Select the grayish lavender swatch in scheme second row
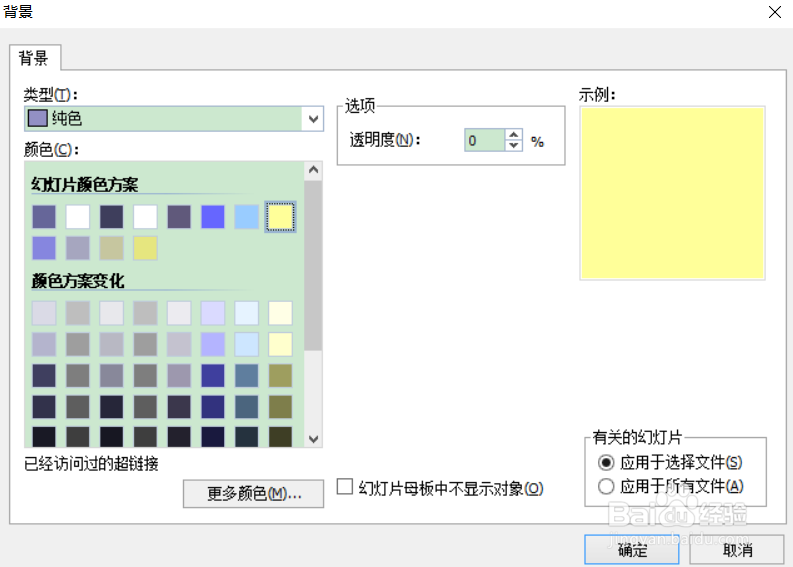793x567 pixels. (78, 248)
